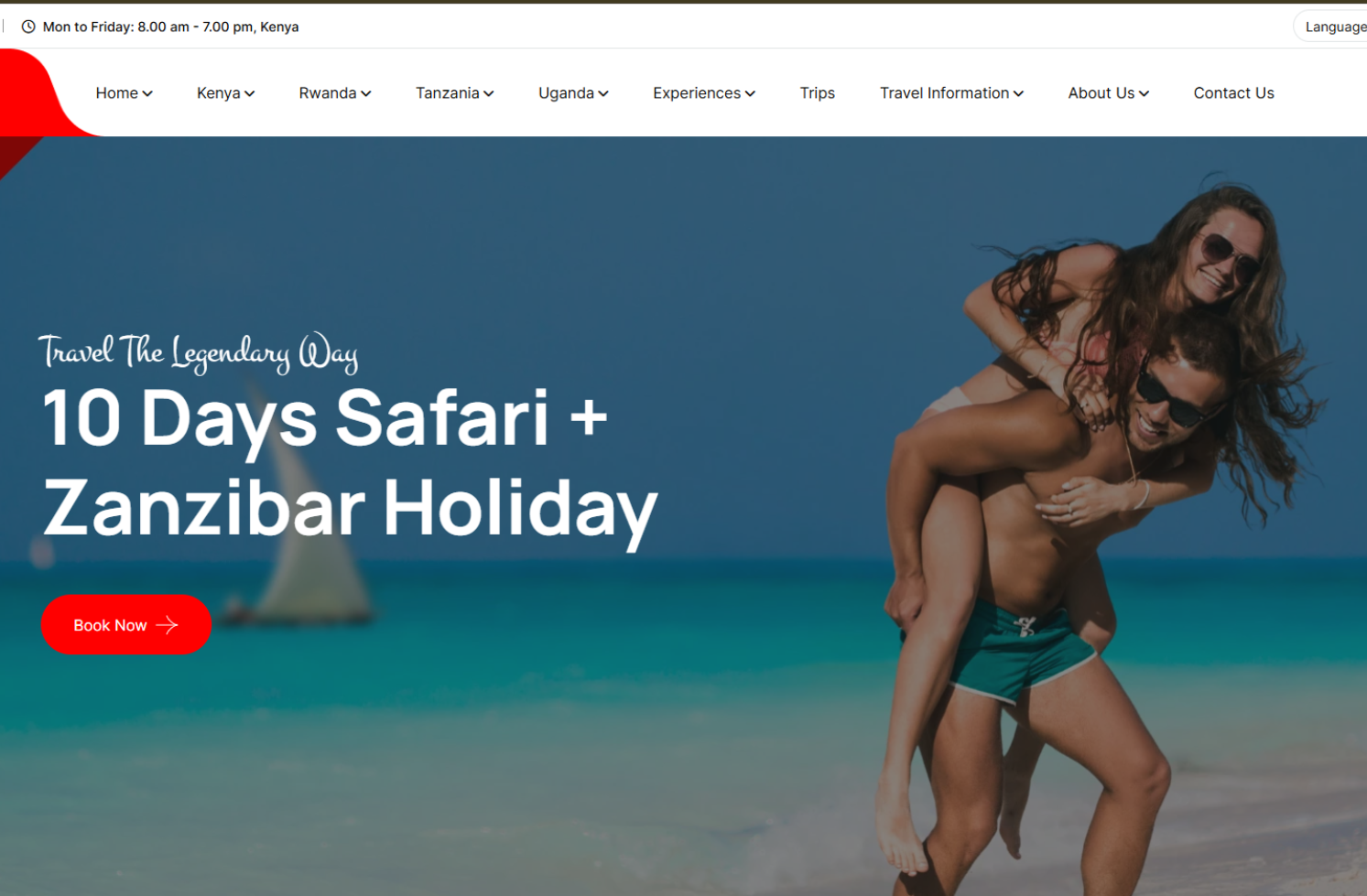The height and width of the screenshot is (896, 1367).
Task: Open the Contact Us page
Action: [x=1233, y=93]
